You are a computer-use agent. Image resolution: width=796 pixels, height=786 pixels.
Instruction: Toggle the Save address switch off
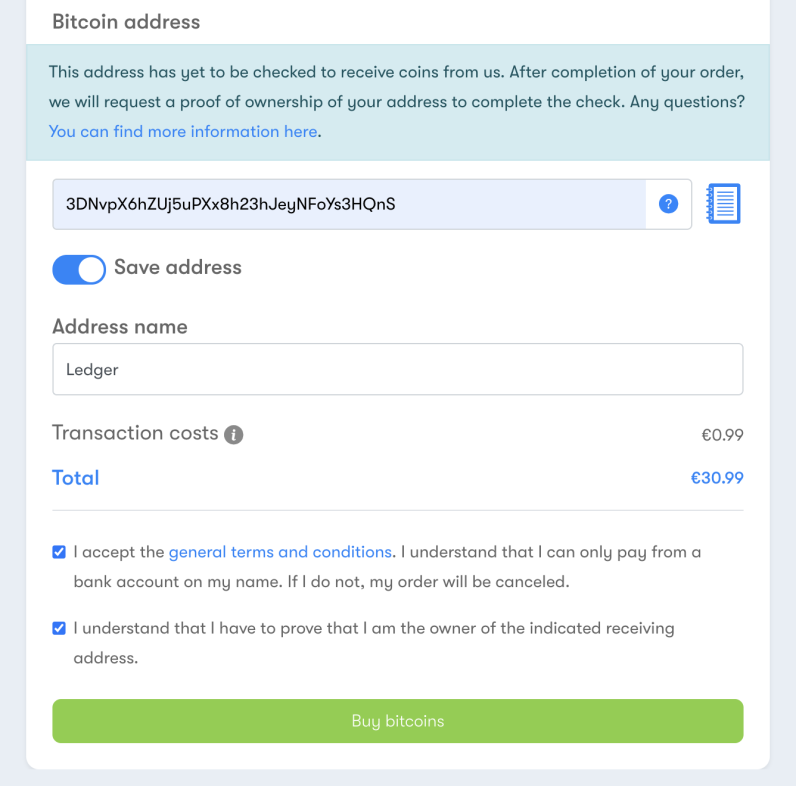click(79, 269)
